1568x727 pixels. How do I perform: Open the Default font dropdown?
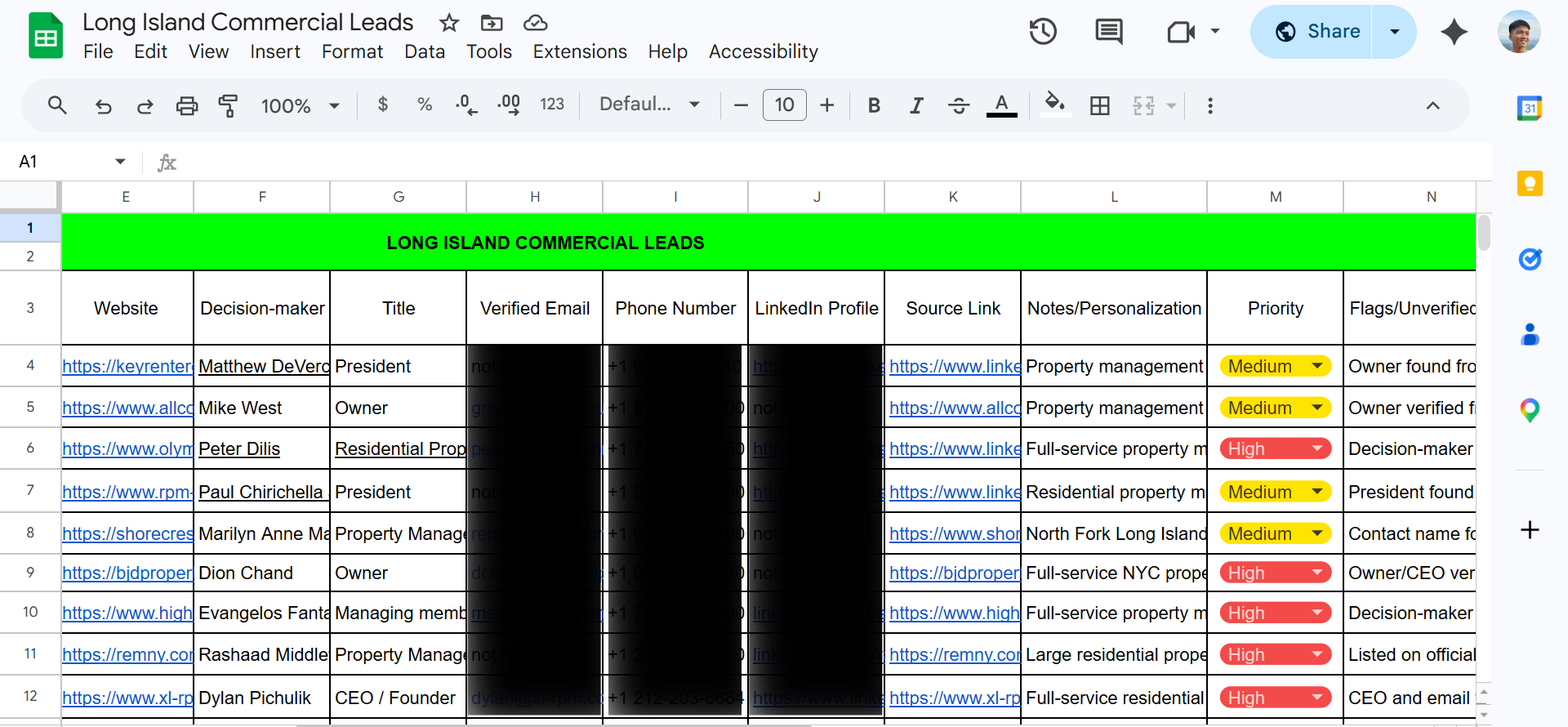coord(649,105)
